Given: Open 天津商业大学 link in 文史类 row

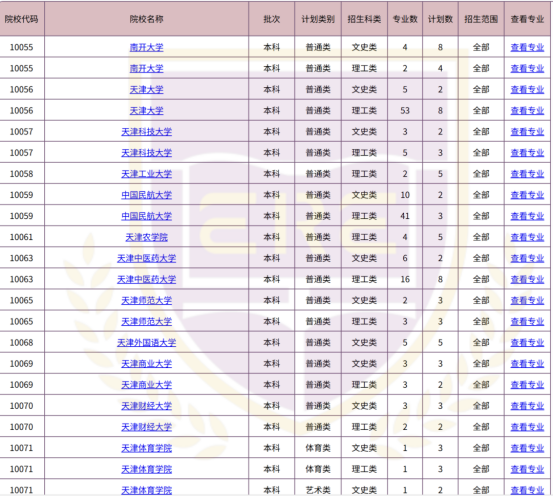Looking at the screenshot, I should tap(146, 364).
